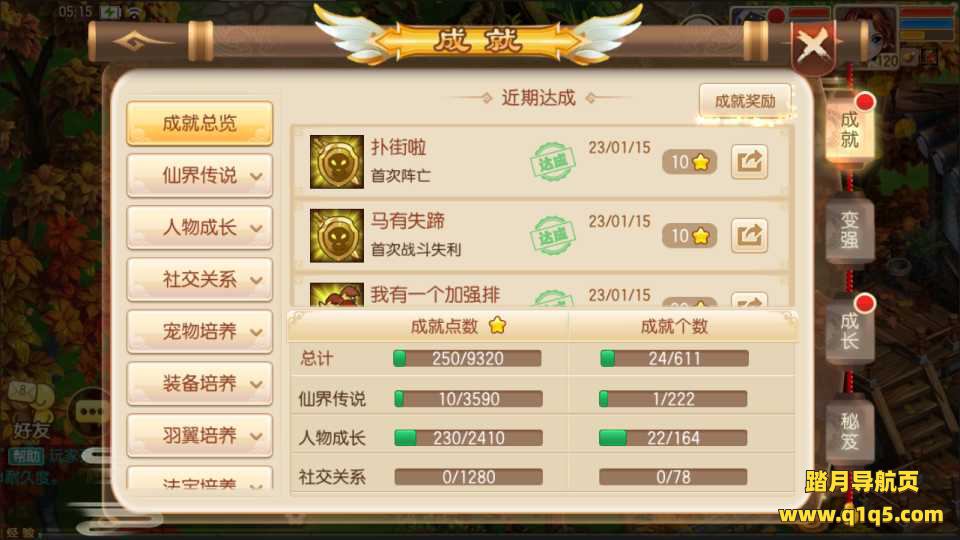
Task: Share the 扑街啦 achievement
Action: point(749,162)
